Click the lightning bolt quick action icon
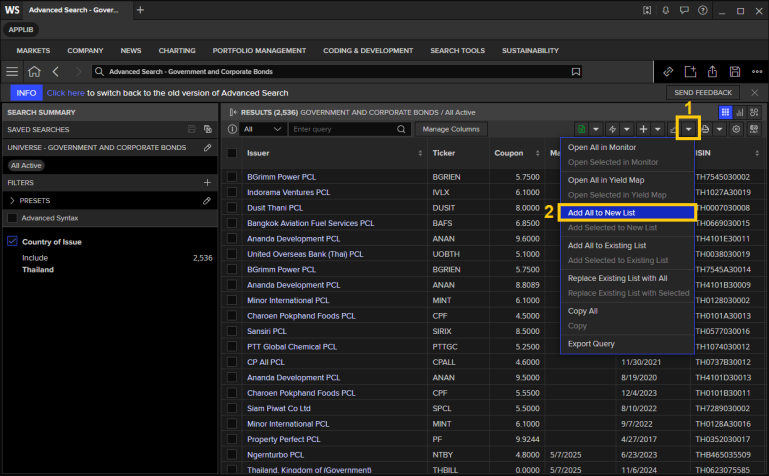The image size is (769, 476). [612, 129]
